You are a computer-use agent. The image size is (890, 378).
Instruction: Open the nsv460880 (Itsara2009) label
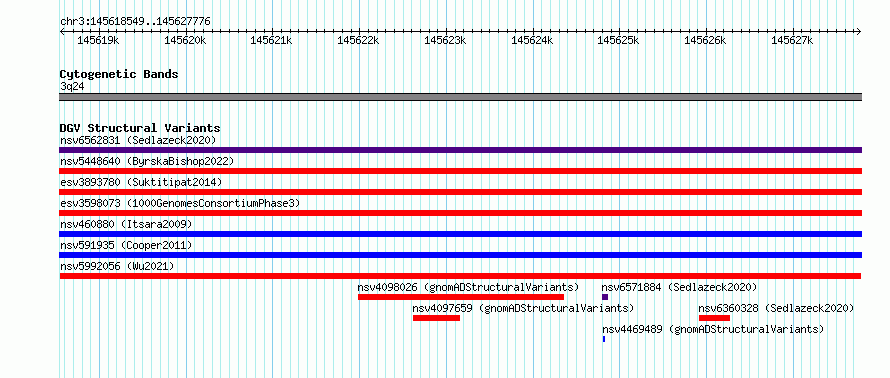point(126,224)
